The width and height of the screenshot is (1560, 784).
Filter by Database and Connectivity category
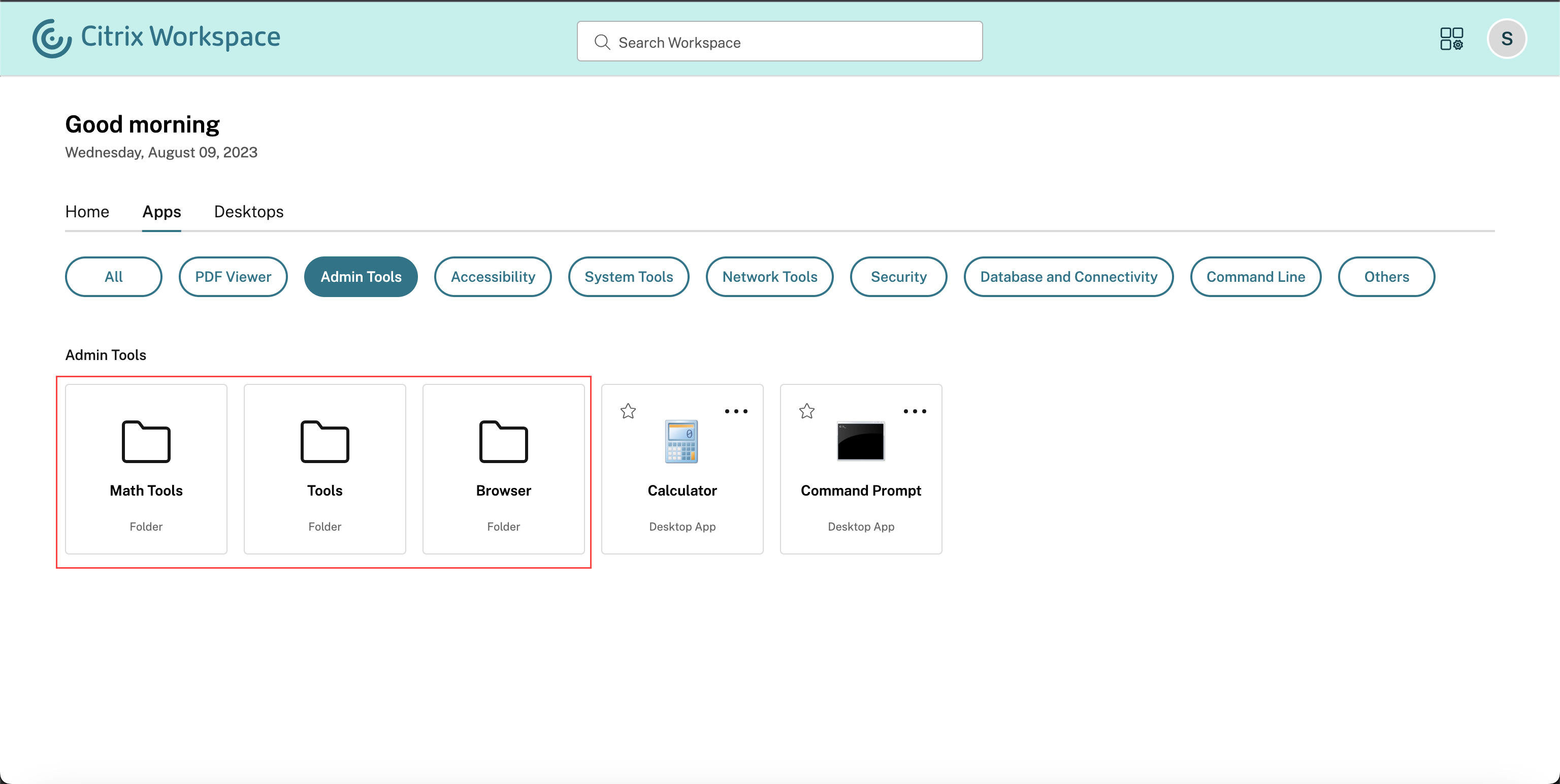tap(1068, 277)
